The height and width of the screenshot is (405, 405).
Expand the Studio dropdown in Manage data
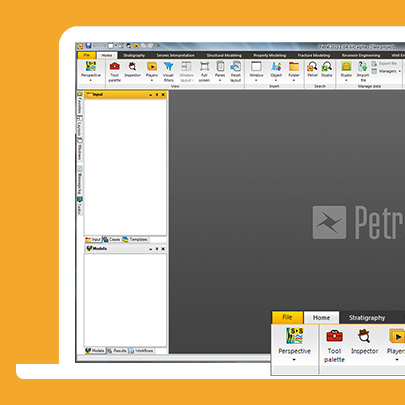(346, 80)
